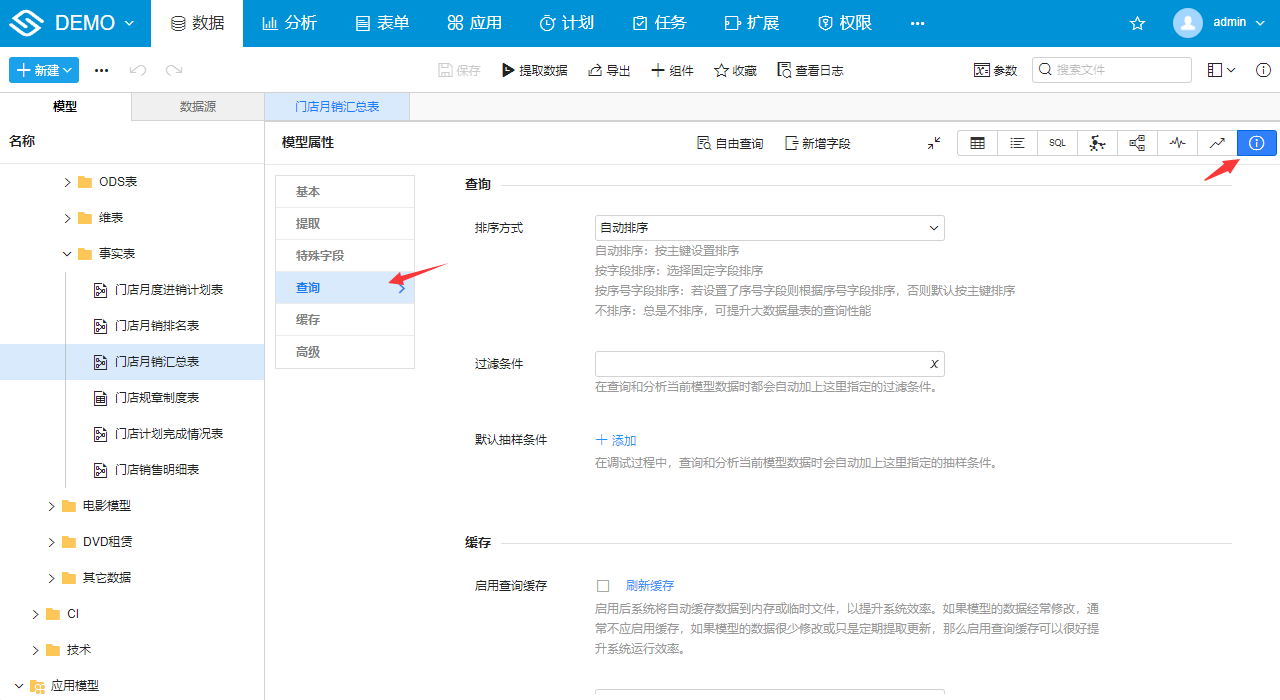Click the collapse panel arrows icon
Screen dimensions: 1280x700
coord(933,143)
